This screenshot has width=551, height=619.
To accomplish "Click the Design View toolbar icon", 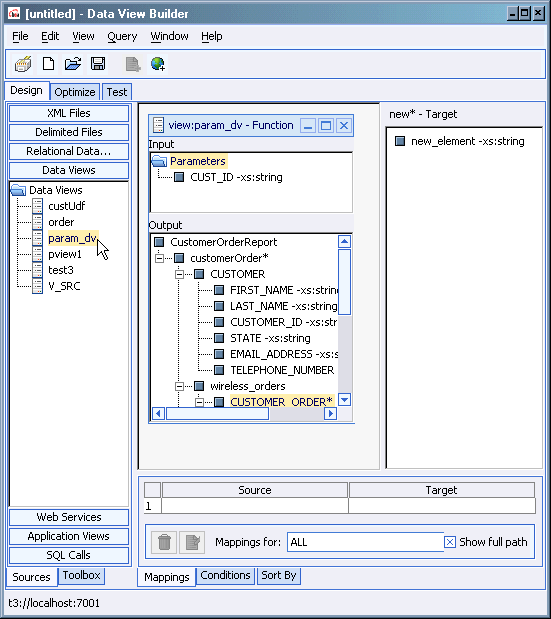I will (23, 64).
